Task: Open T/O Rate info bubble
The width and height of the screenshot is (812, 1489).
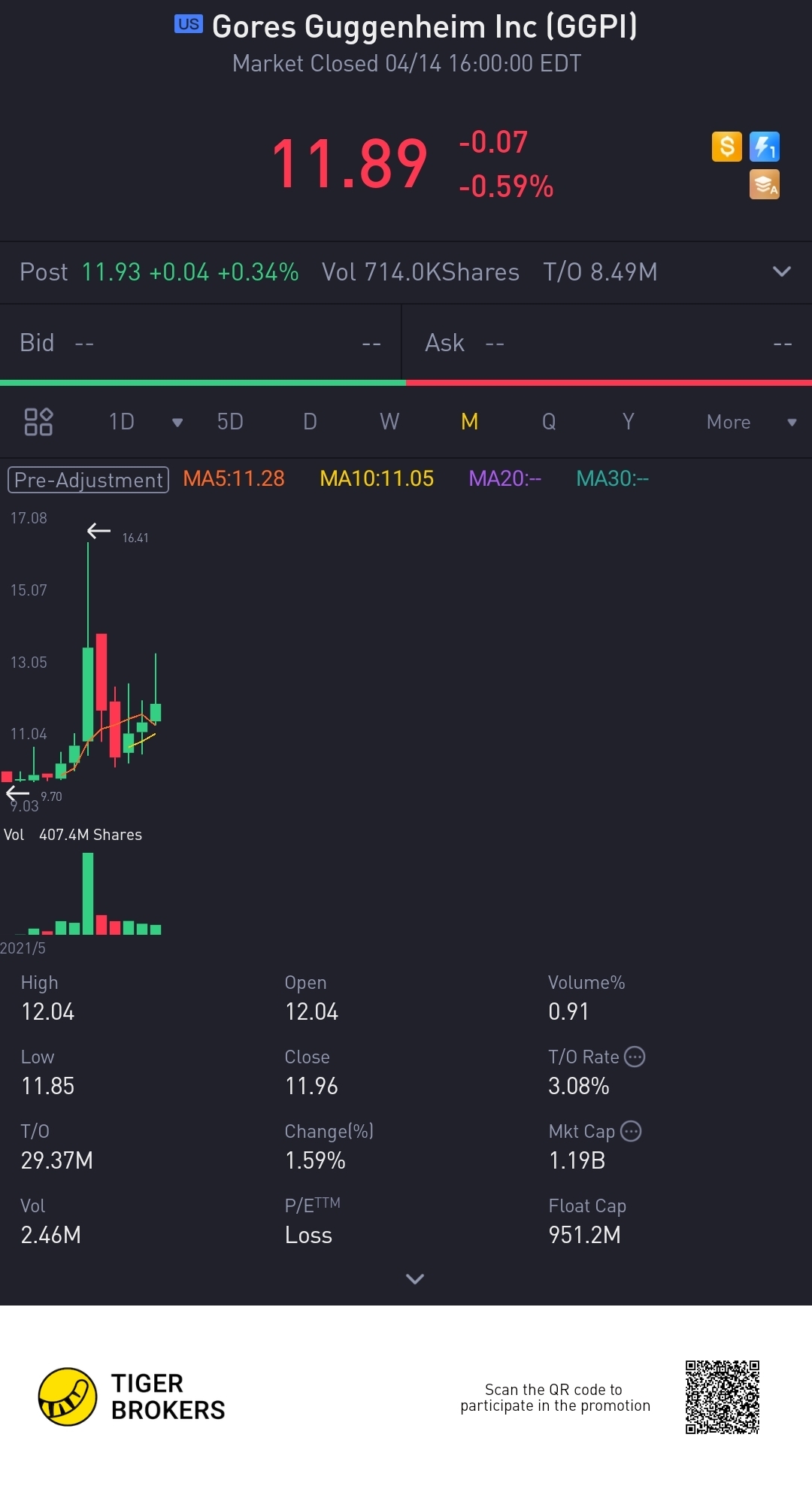Action: coord(635,1057)
